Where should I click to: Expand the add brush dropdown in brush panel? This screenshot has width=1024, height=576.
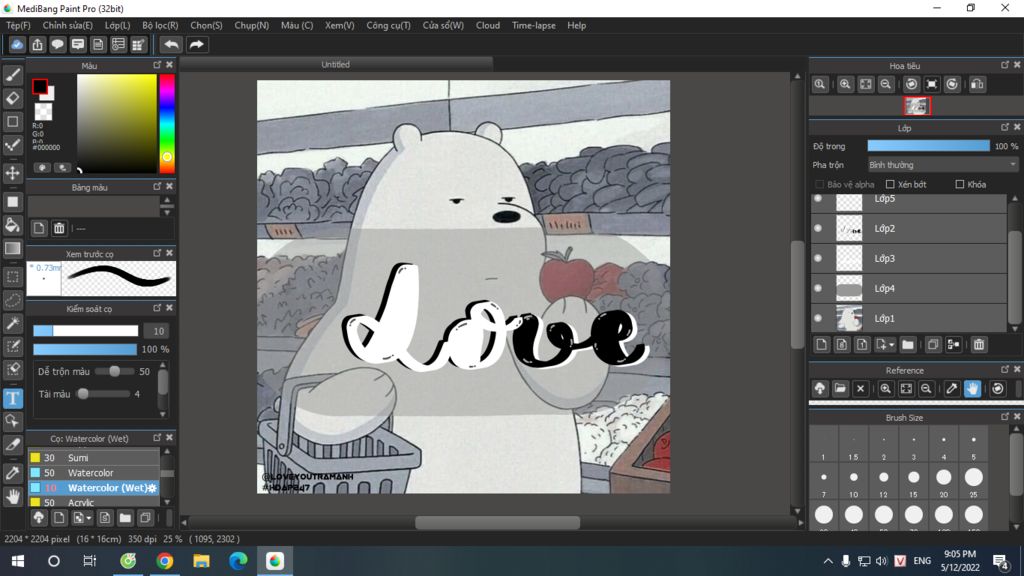89,519
